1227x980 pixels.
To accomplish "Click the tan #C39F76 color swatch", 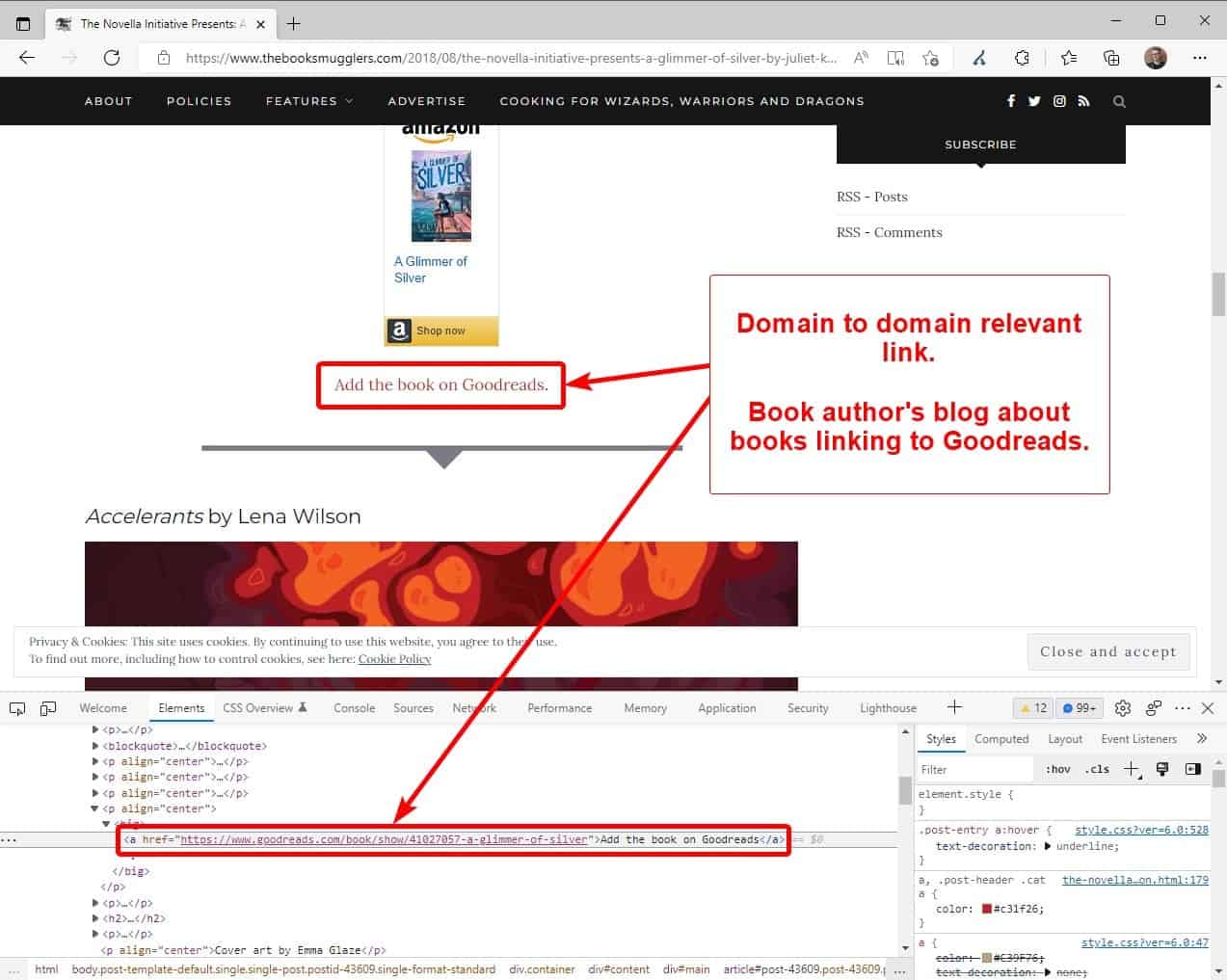I will pyautogui.click(x=987, y=958).
